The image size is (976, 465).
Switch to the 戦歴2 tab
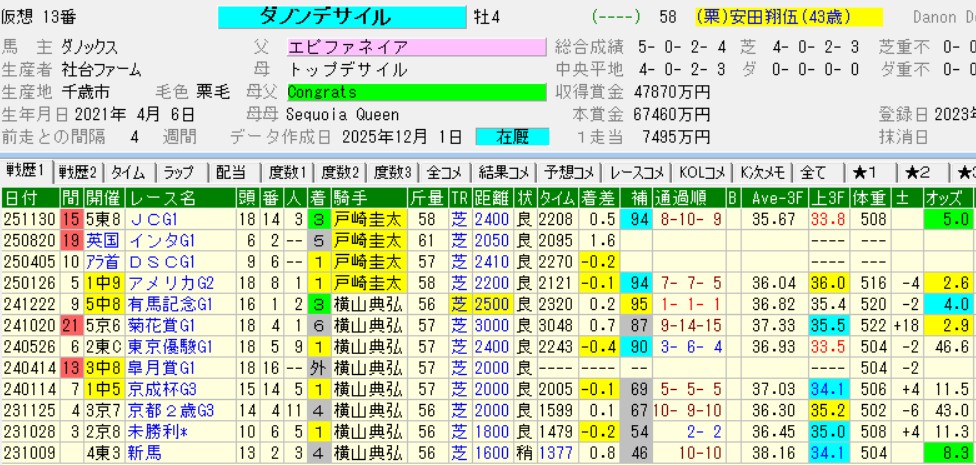(x=78, y=171)
